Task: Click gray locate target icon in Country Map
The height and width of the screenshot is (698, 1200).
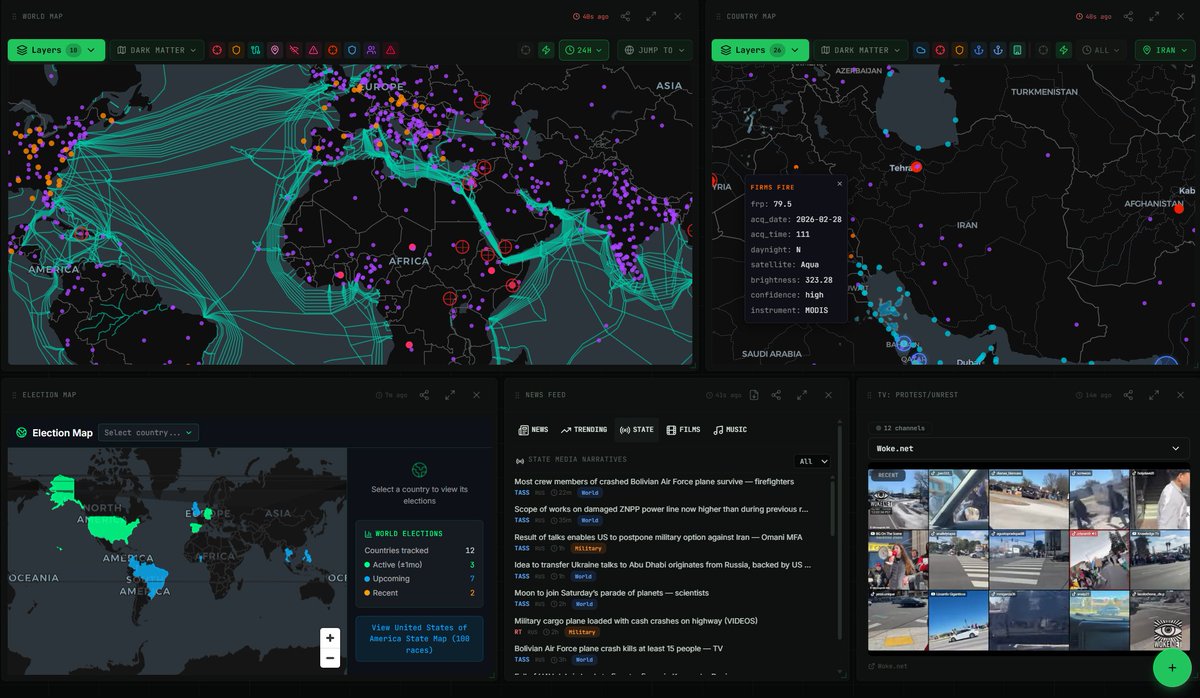Action: pos(1043,50)
